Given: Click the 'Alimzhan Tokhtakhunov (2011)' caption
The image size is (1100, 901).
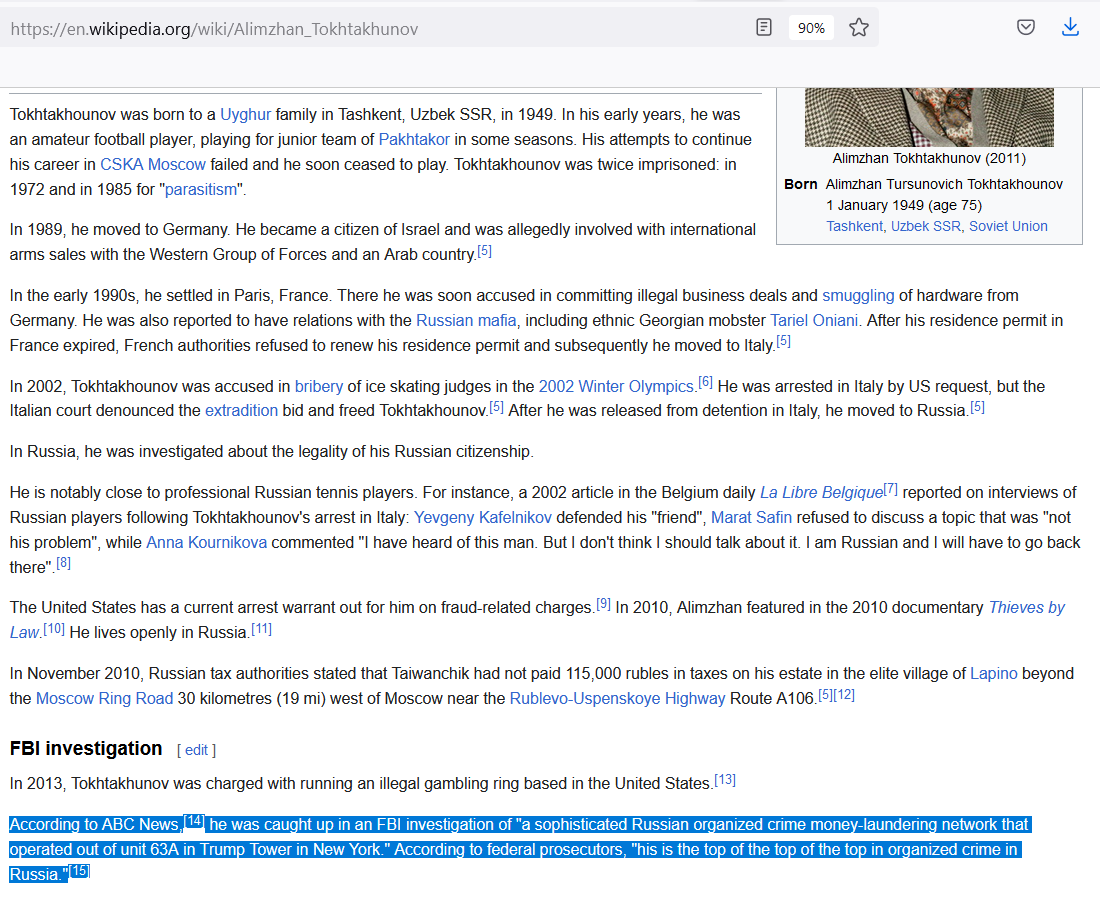Looking at the screenshot, I should pos(929,159).
